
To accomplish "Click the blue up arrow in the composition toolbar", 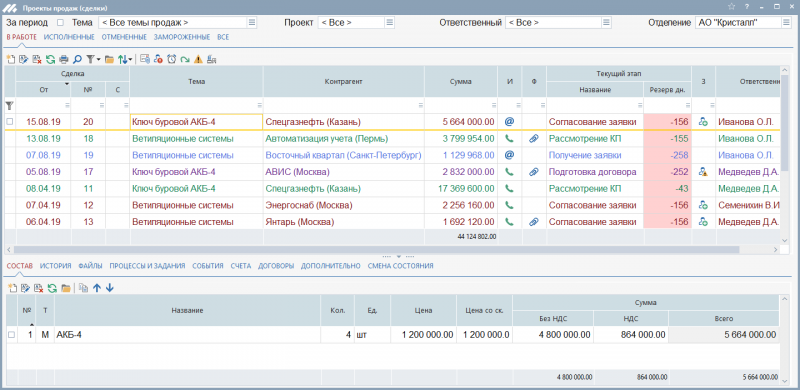I will [x=97, y=288].
